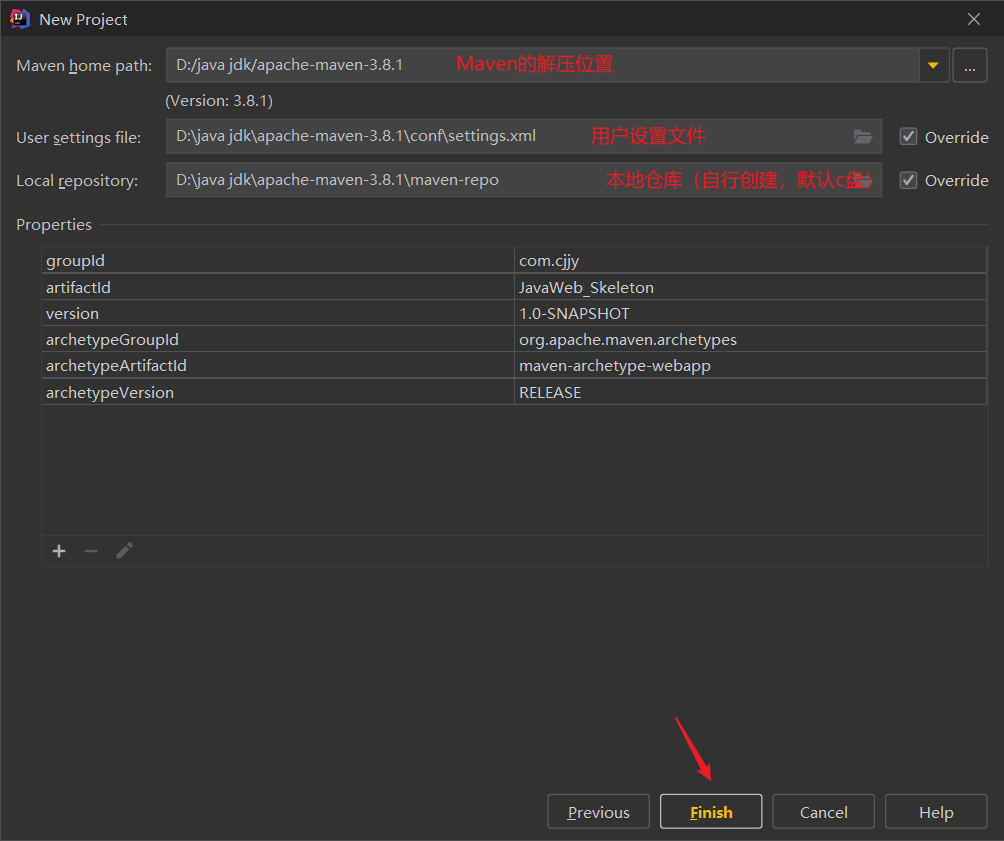This screenshot has width=1004, height=841.
Task: Click the JavaWeb_Skeleton value cell
Action: pyautogui.click(x=750, y=287)
